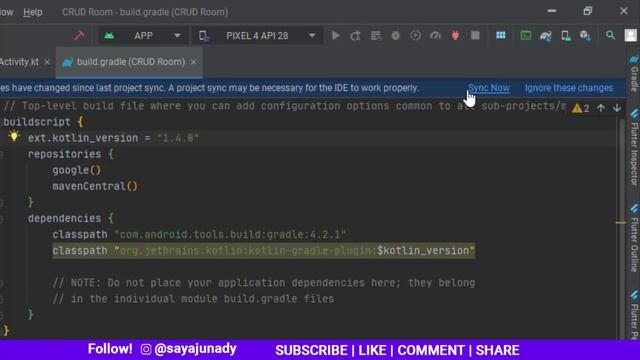Click the NOTE comment about application dependencies
Viewport: 640px width, 360px height.
click(264, 283)
